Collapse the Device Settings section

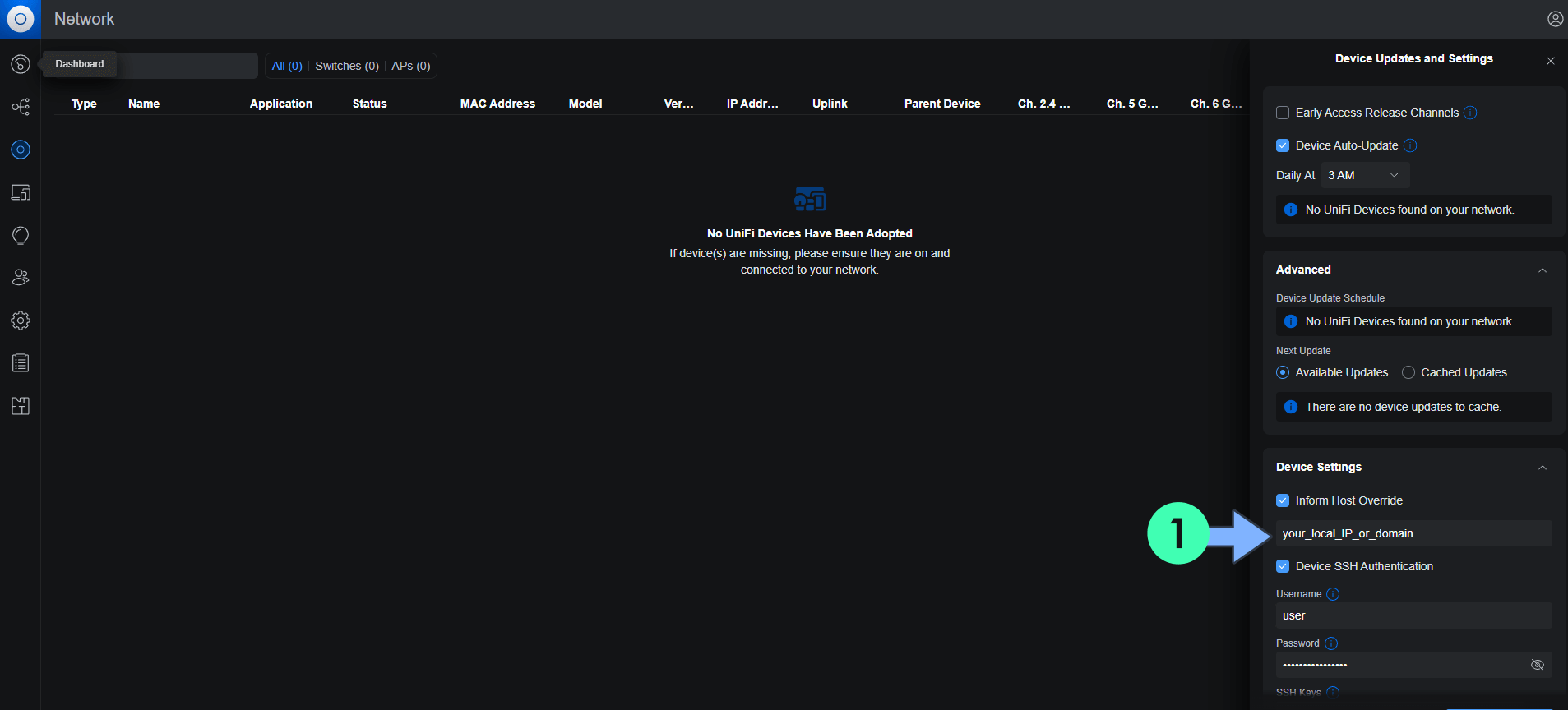pos(1543,468)
